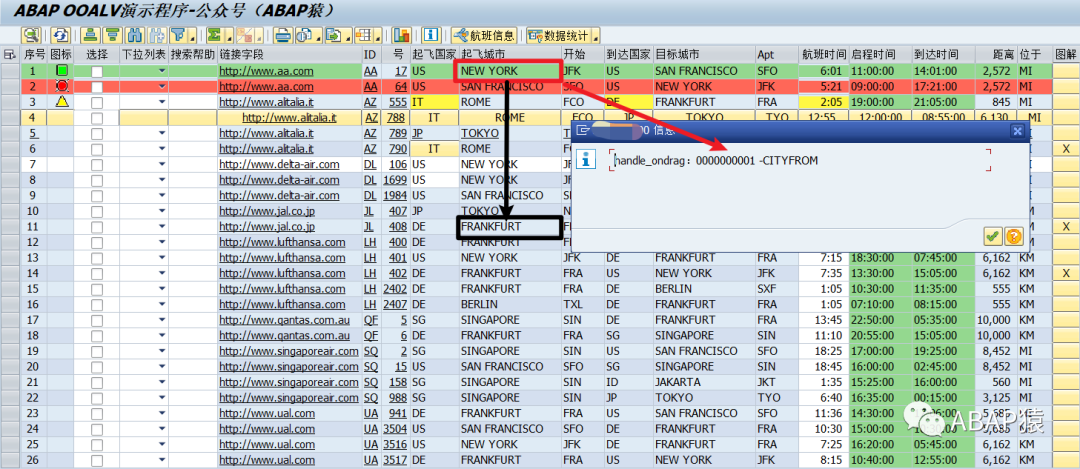Confirm the info dialog with green checkmark
1080x469 pixels.
pos(993,237)
